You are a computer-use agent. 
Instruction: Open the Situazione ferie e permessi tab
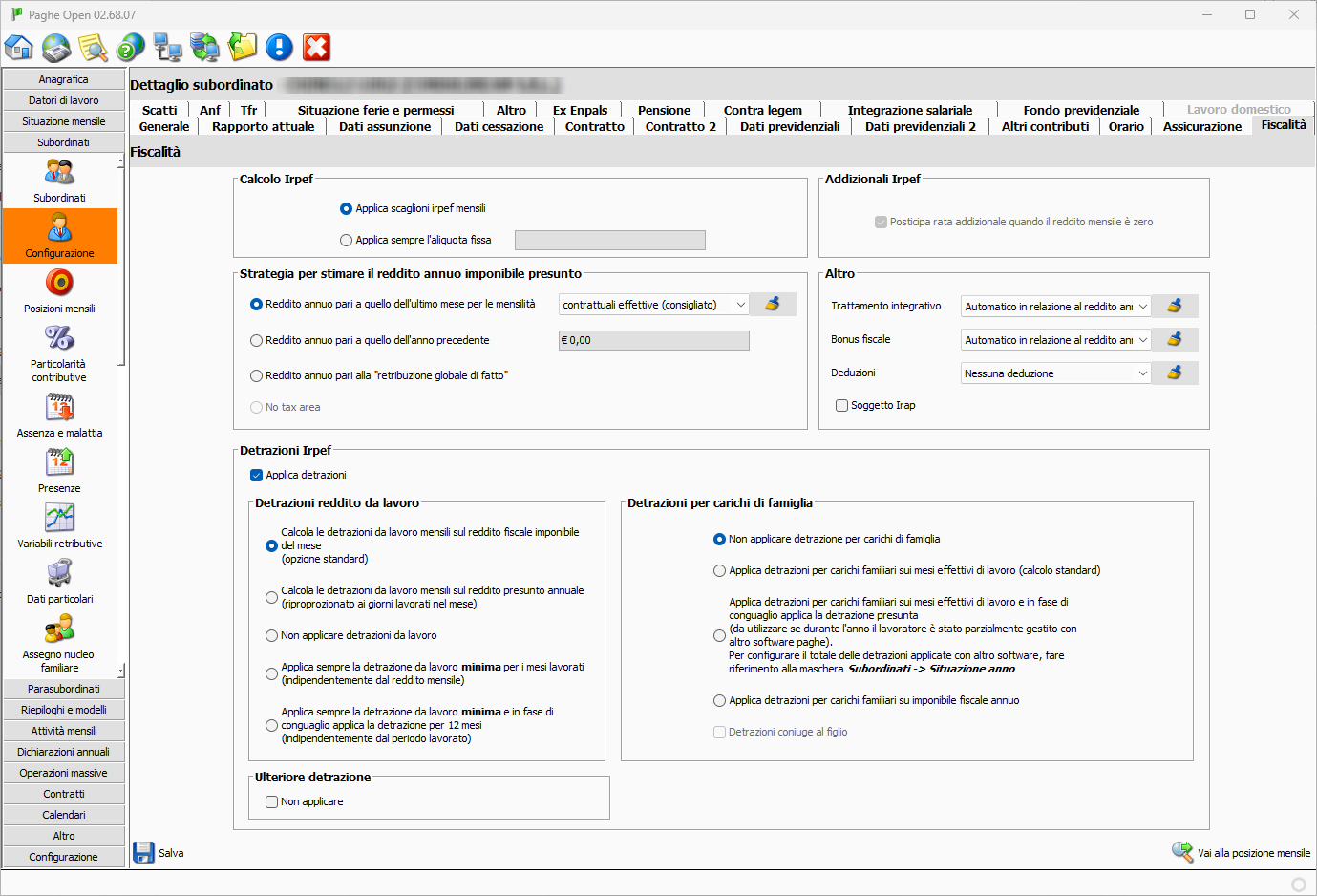click(x=375, y=110)
